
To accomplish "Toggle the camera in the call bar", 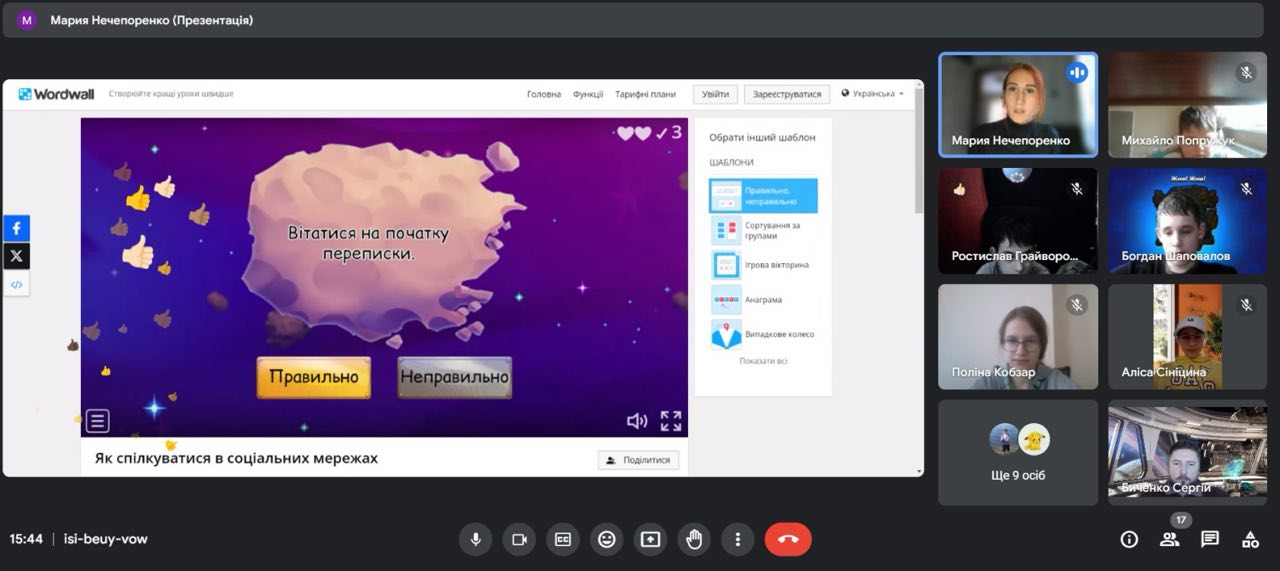I will pyautogui.click(x=519, y=540).
